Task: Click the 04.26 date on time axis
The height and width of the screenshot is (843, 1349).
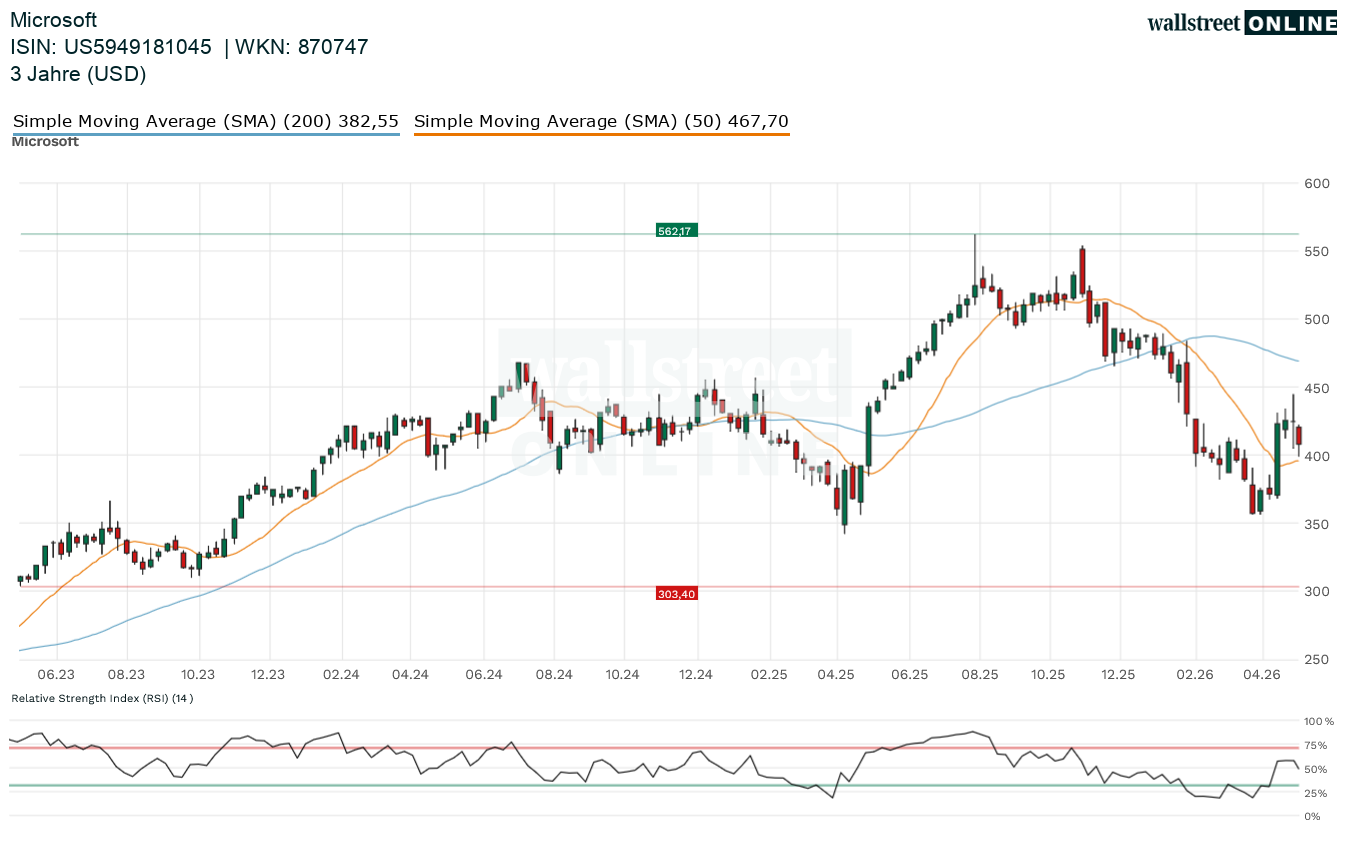Action: 1262,675
